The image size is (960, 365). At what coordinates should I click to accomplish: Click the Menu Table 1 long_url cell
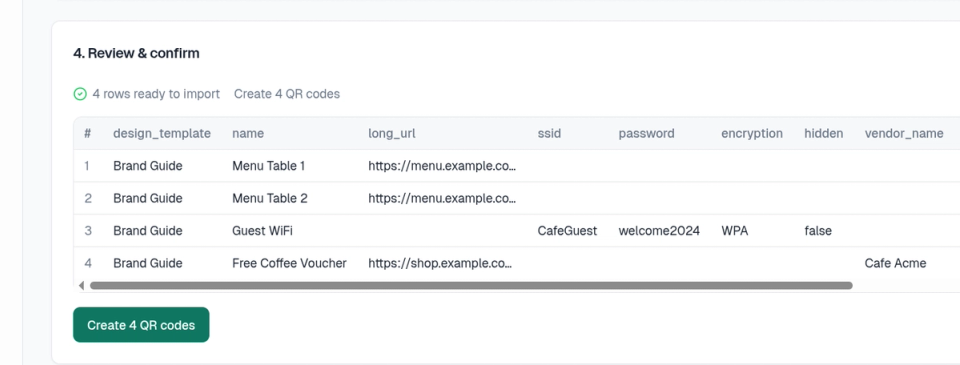click(x=442, y=166)
